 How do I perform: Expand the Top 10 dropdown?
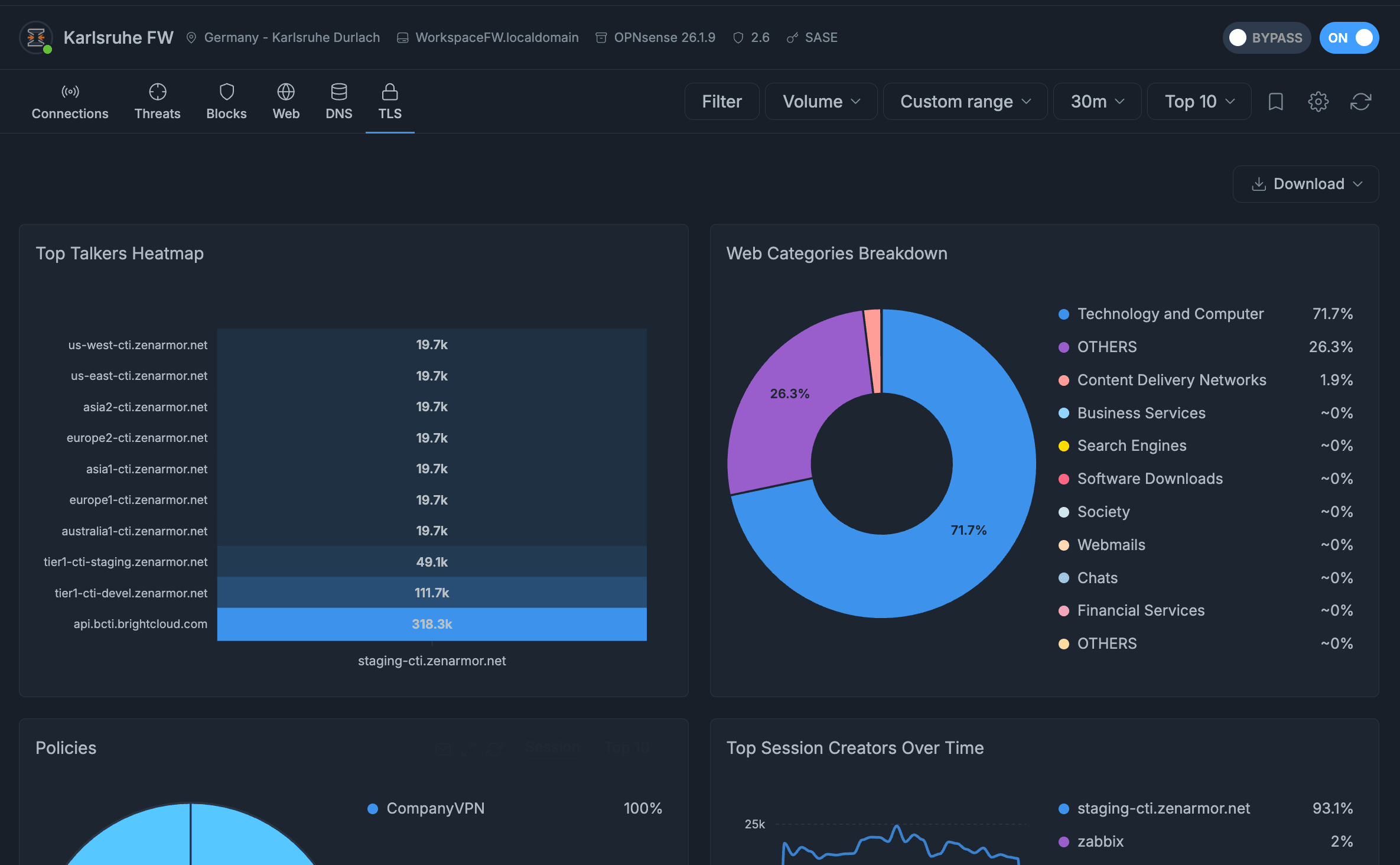point(1199,102)
